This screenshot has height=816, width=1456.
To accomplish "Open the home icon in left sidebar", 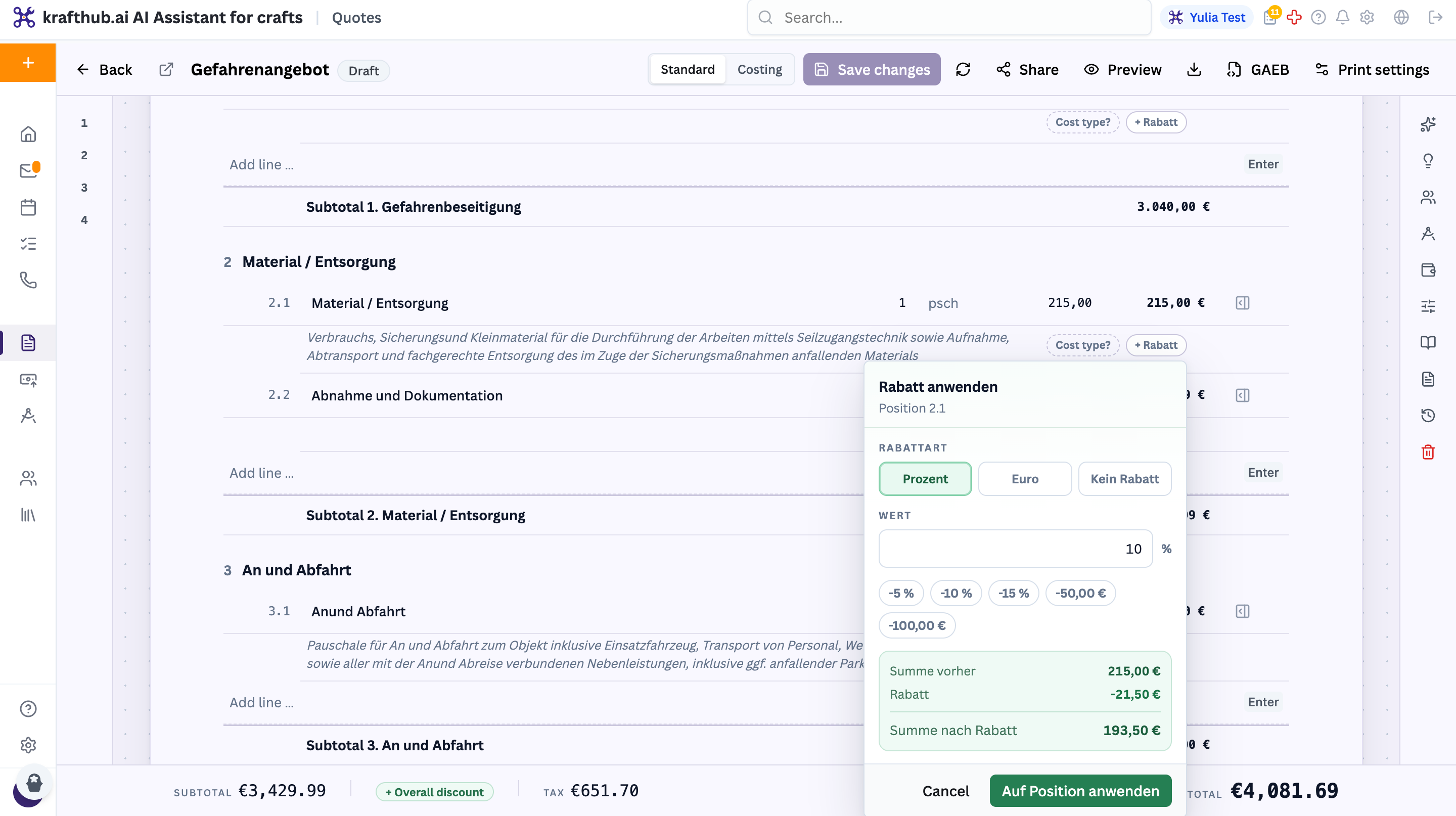I will (28, 134).
